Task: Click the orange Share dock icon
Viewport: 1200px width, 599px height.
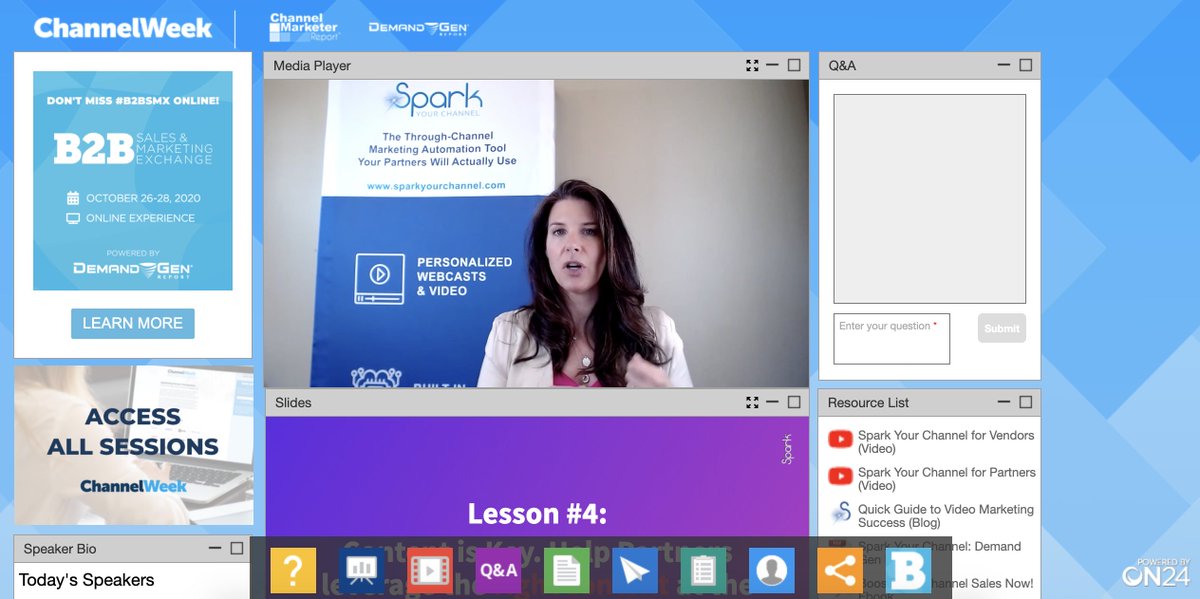Action: click(x=840, y=571)
